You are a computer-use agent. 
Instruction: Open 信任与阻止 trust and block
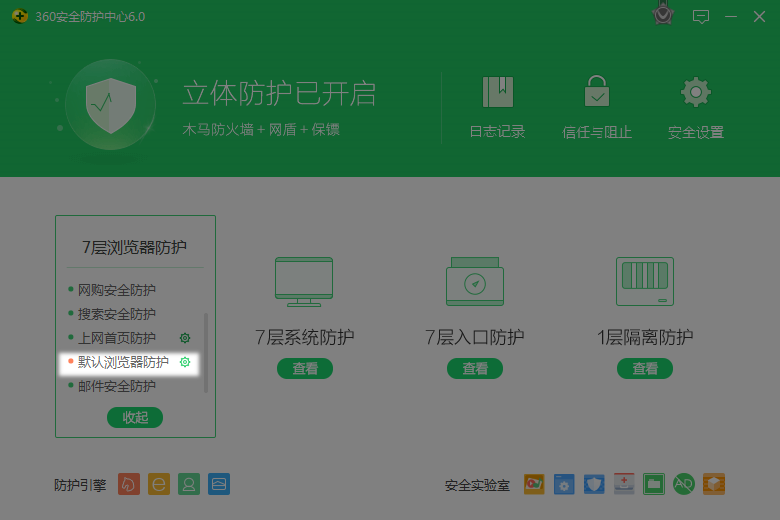click(597, 93)
